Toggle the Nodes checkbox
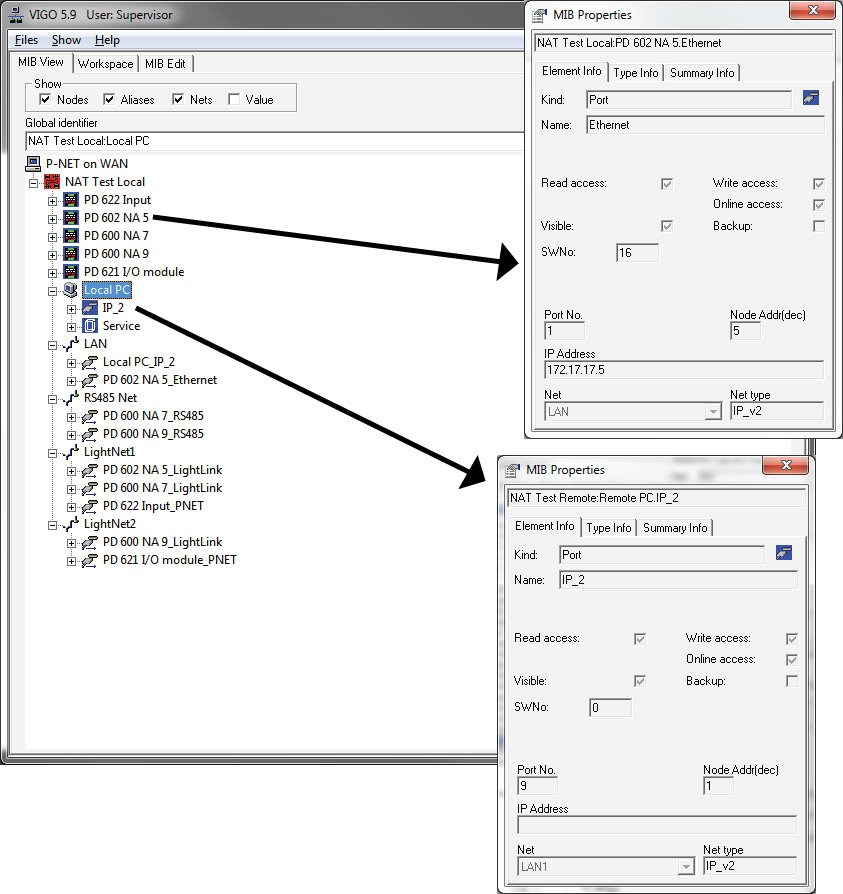 coord(45,99)
